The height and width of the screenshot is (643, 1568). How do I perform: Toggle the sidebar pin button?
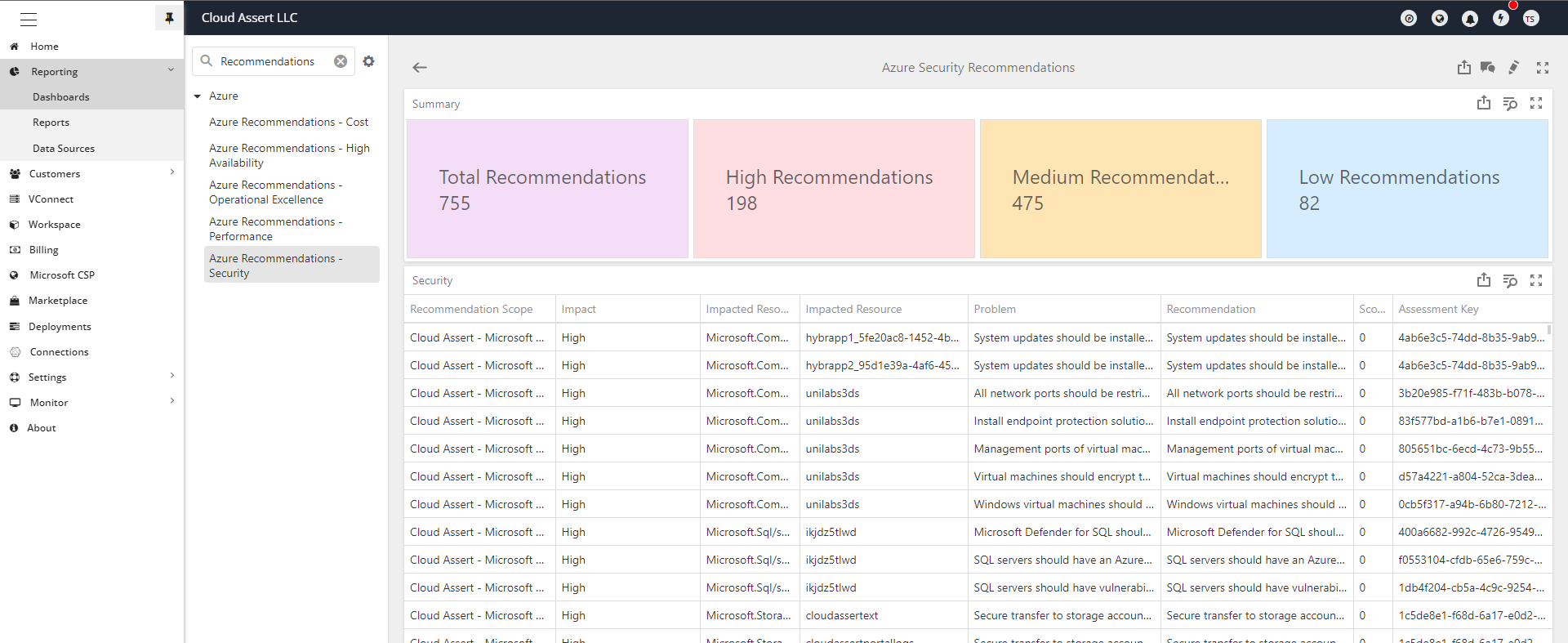click(x=169, y=18)
